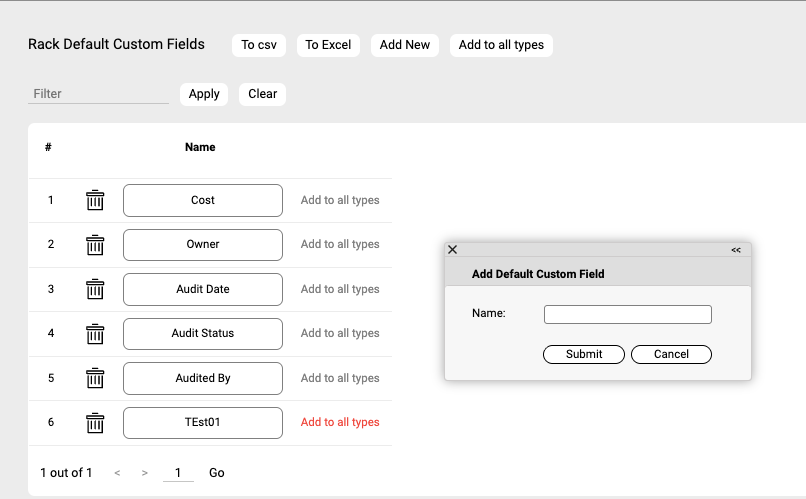This screenshot has width=806, height=499.
Task: Export fields using To Excel button
Action: (x=328, y=45)
